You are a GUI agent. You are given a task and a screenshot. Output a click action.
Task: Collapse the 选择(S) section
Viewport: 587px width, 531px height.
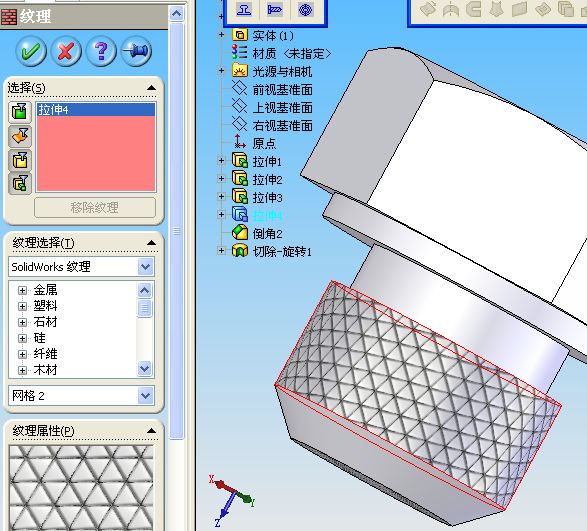152,88
